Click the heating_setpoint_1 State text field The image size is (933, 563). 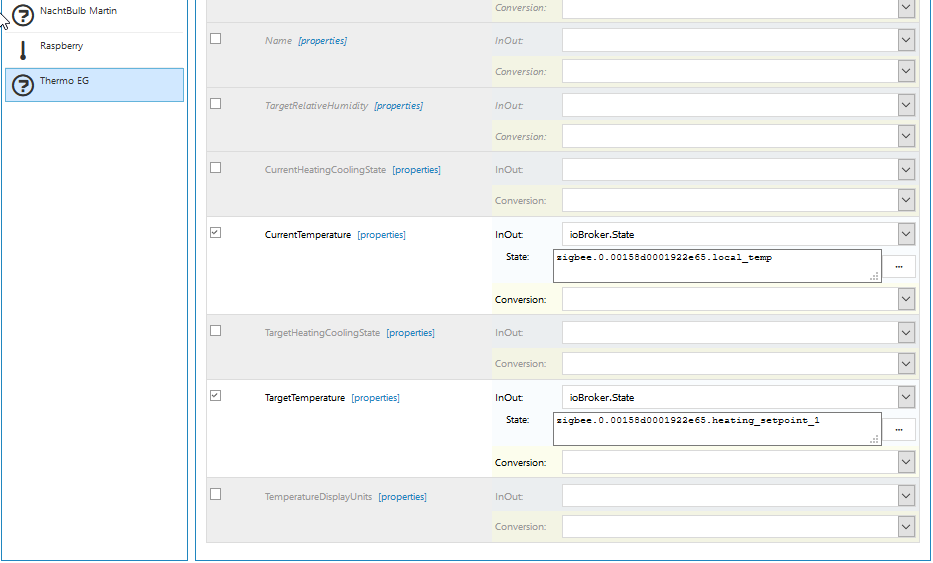tap(717, 429)
